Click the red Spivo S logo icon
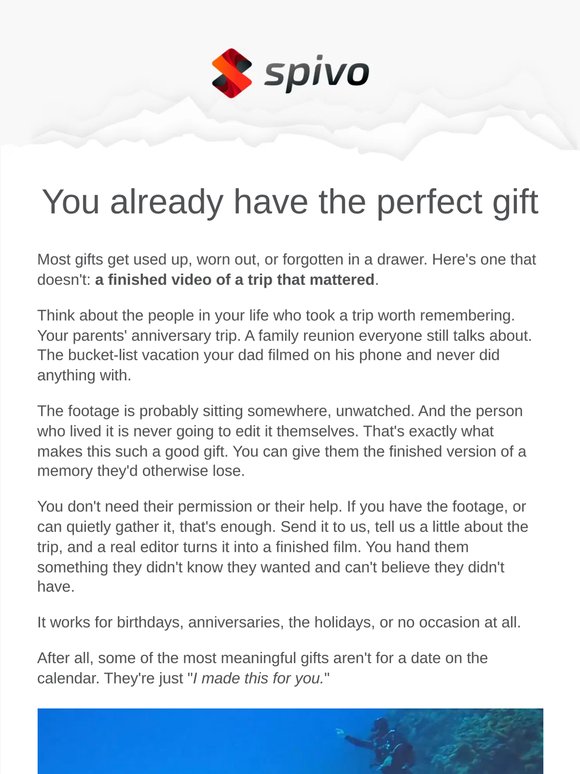Viewport: 580px width, 774px height. 232,73
